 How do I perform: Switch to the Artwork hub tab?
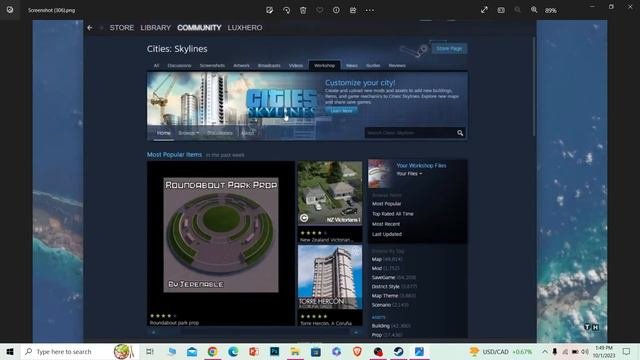241,65
